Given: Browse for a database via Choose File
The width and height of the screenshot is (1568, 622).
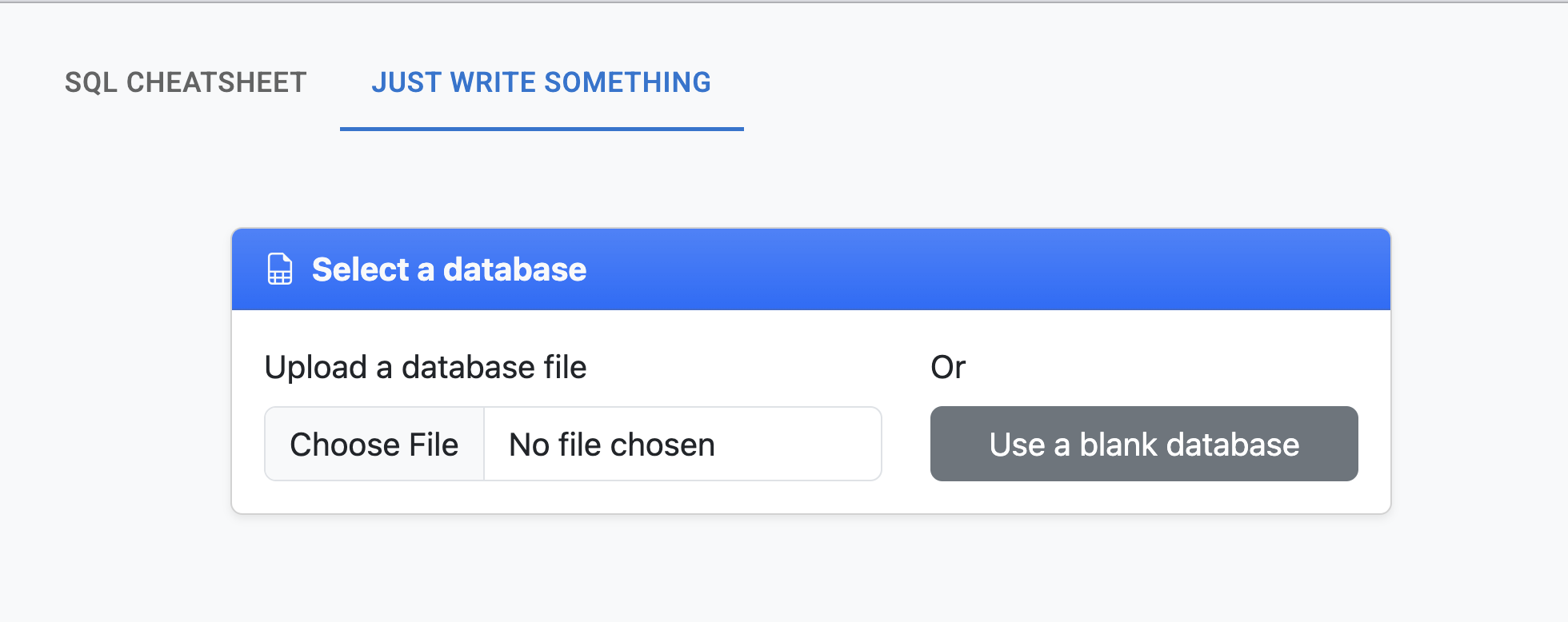Looking at the screenshot, I should point(374,444).
